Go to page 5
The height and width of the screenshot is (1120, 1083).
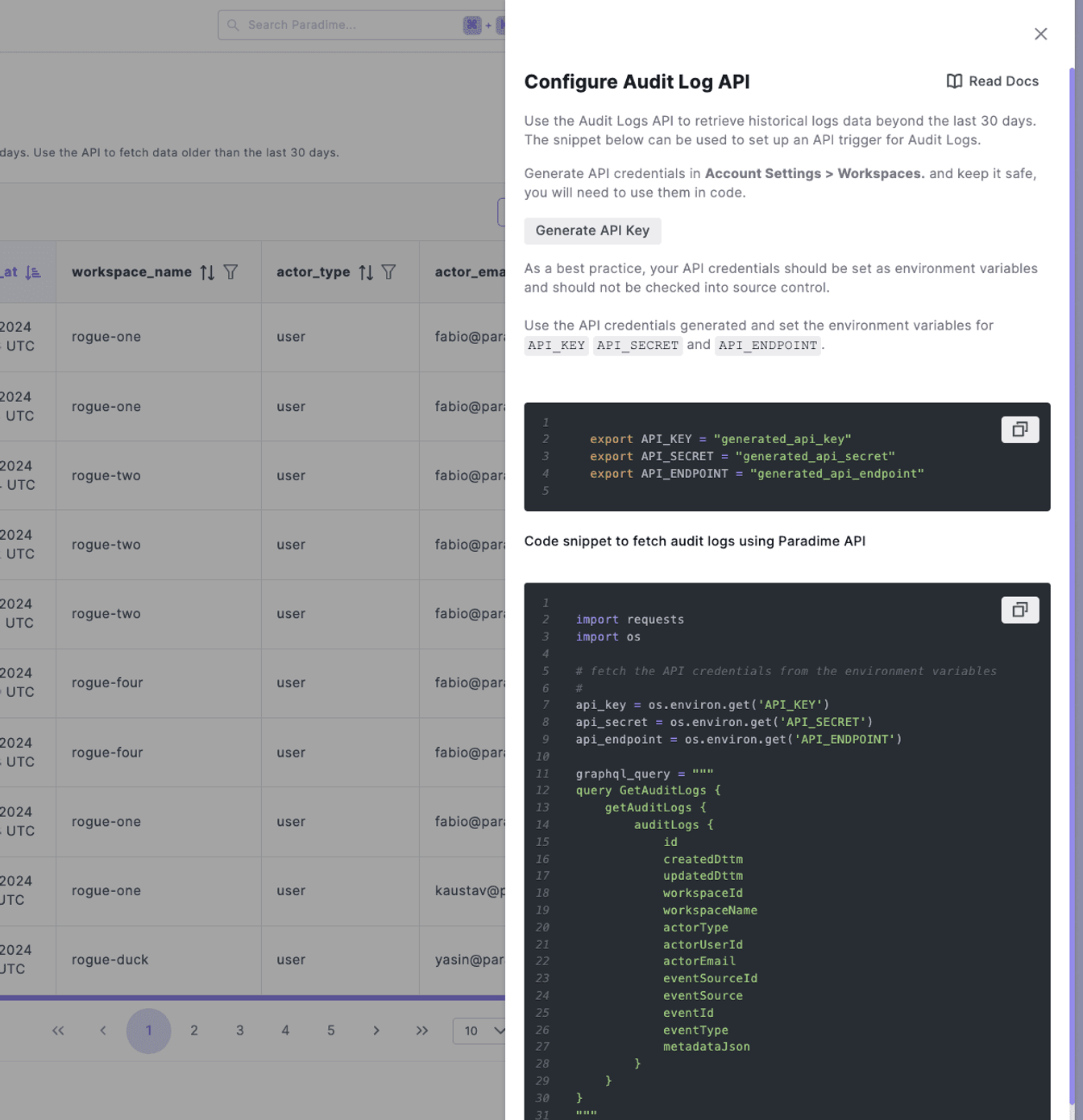(331, 1031)
